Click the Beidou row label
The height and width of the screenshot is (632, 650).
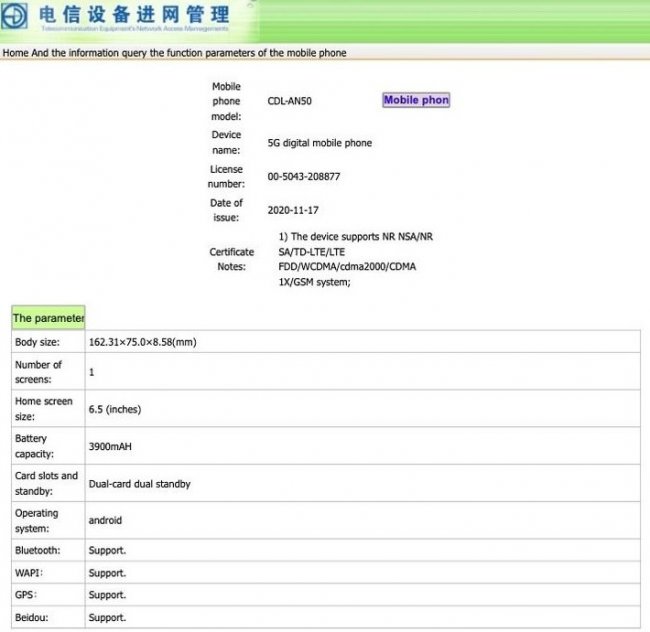pos(33,618)
